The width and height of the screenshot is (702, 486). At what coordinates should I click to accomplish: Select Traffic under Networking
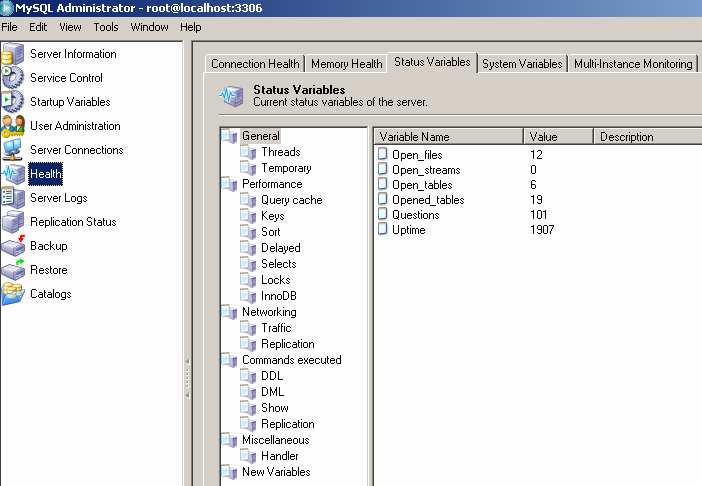click(276, 328)
